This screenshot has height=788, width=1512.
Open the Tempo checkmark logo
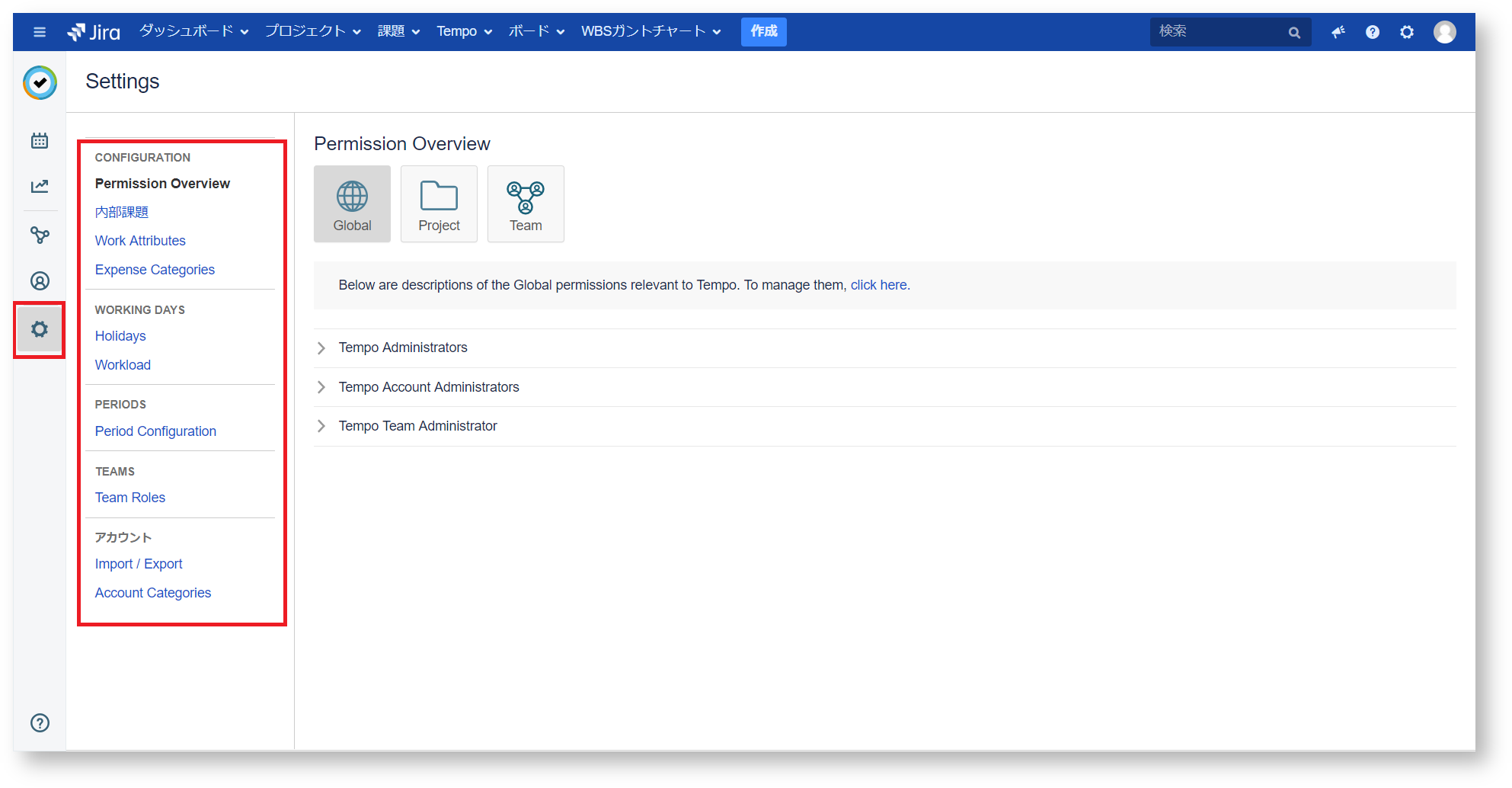click(40, 82)
